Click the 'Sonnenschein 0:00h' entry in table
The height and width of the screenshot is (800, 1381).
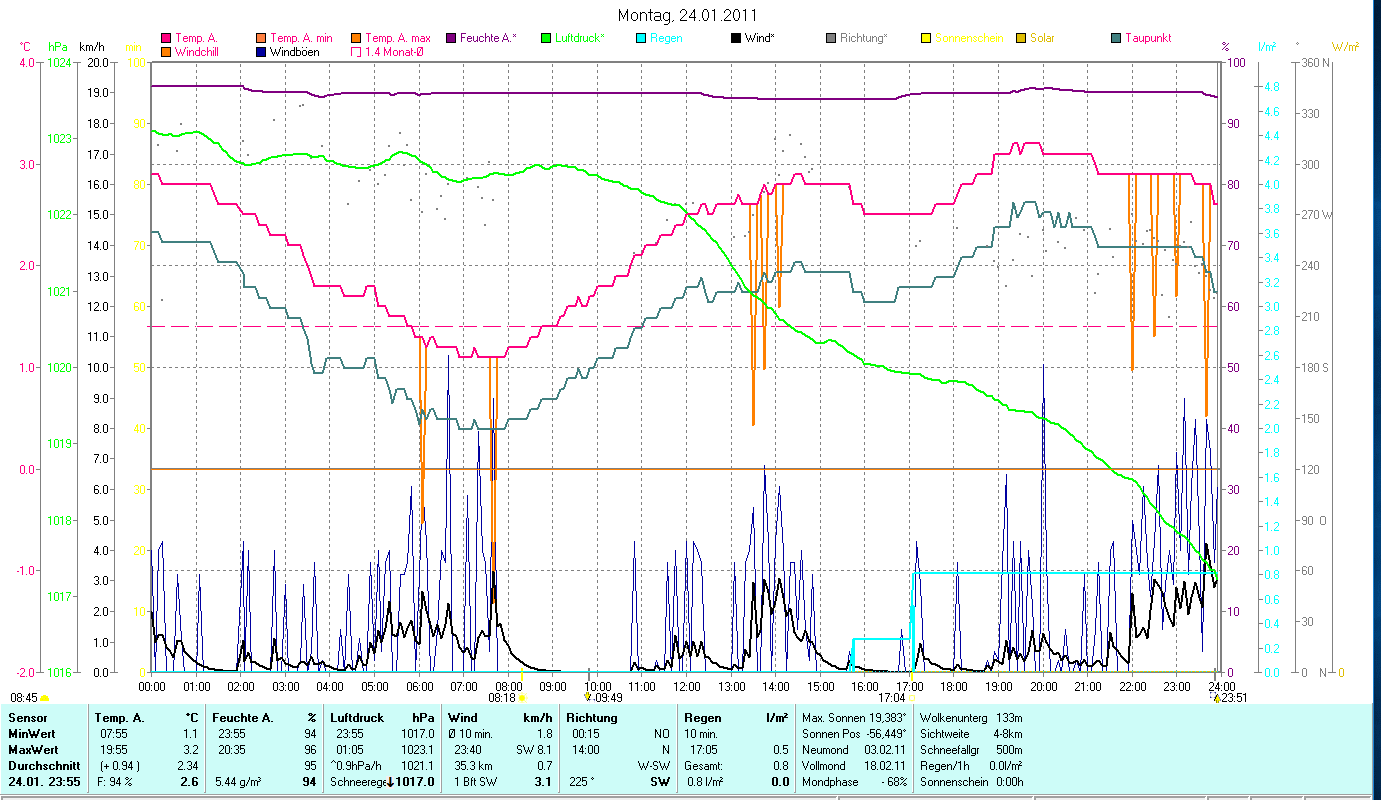pos(970,782)
